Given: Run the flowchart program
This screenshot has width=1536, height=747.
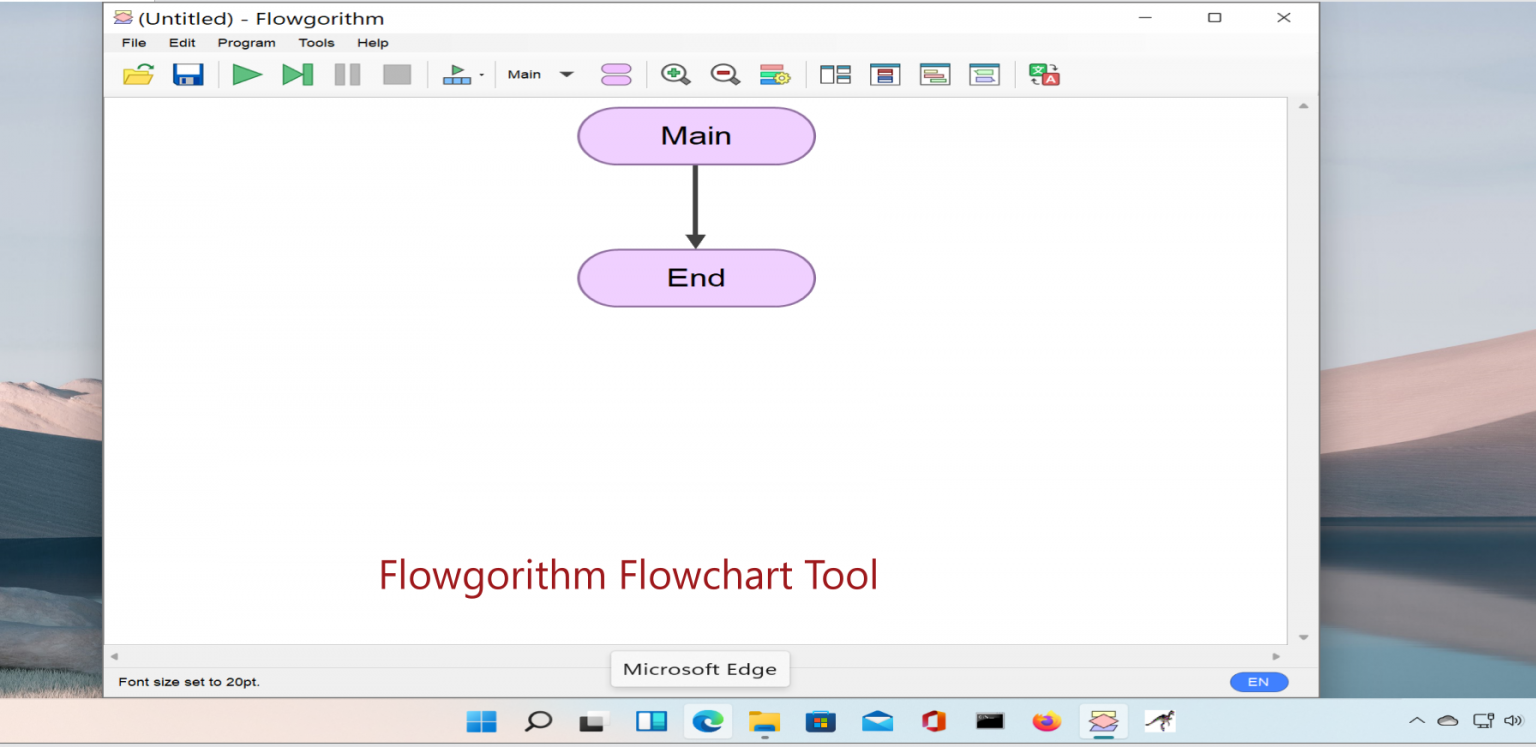Looking at the screenshot, I should tap(247, 73).
